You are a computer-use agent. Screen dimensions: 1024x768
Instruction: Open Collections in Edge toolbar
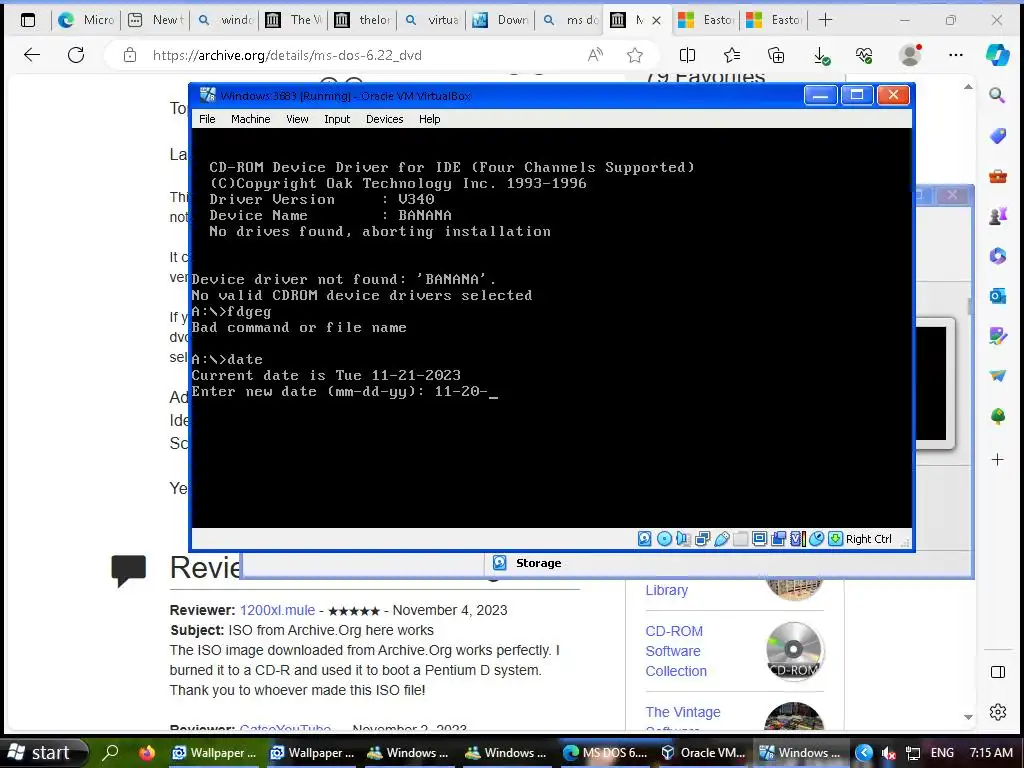pyautogui.click(x=776, y=55)
